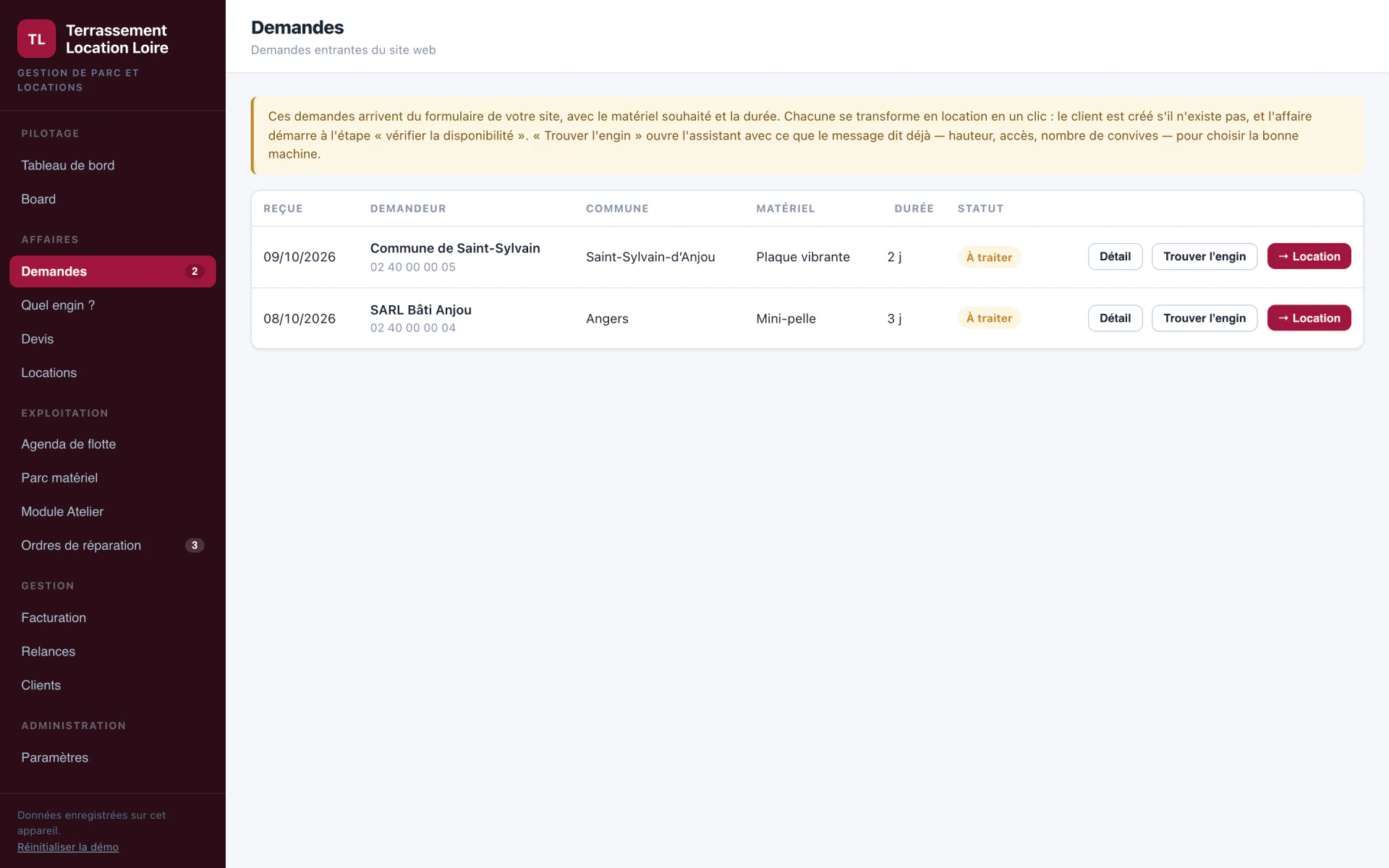Viewport: 1389px width, 868px height.
Task: Open the Relances page
Action: tap(113, 652)
